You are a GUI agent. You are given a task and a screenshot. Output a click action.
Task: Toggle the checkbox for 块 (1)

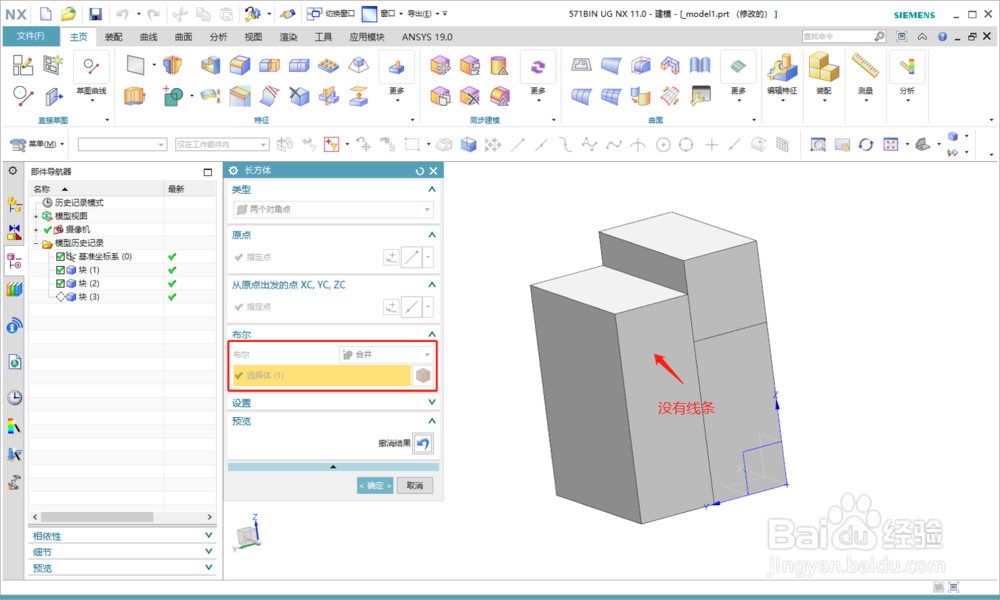click(60, 270)
